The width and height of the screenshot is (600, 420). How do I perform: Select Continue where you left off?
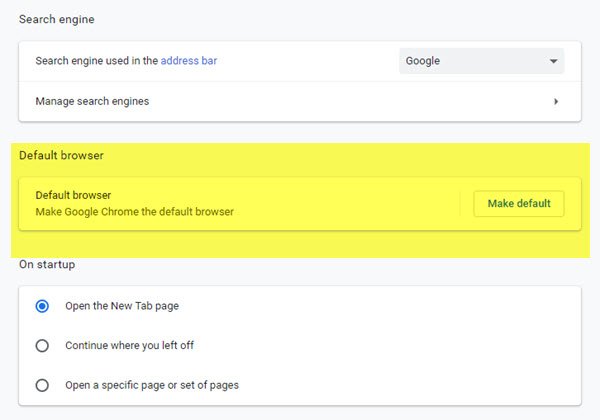[x=42, y=346]
